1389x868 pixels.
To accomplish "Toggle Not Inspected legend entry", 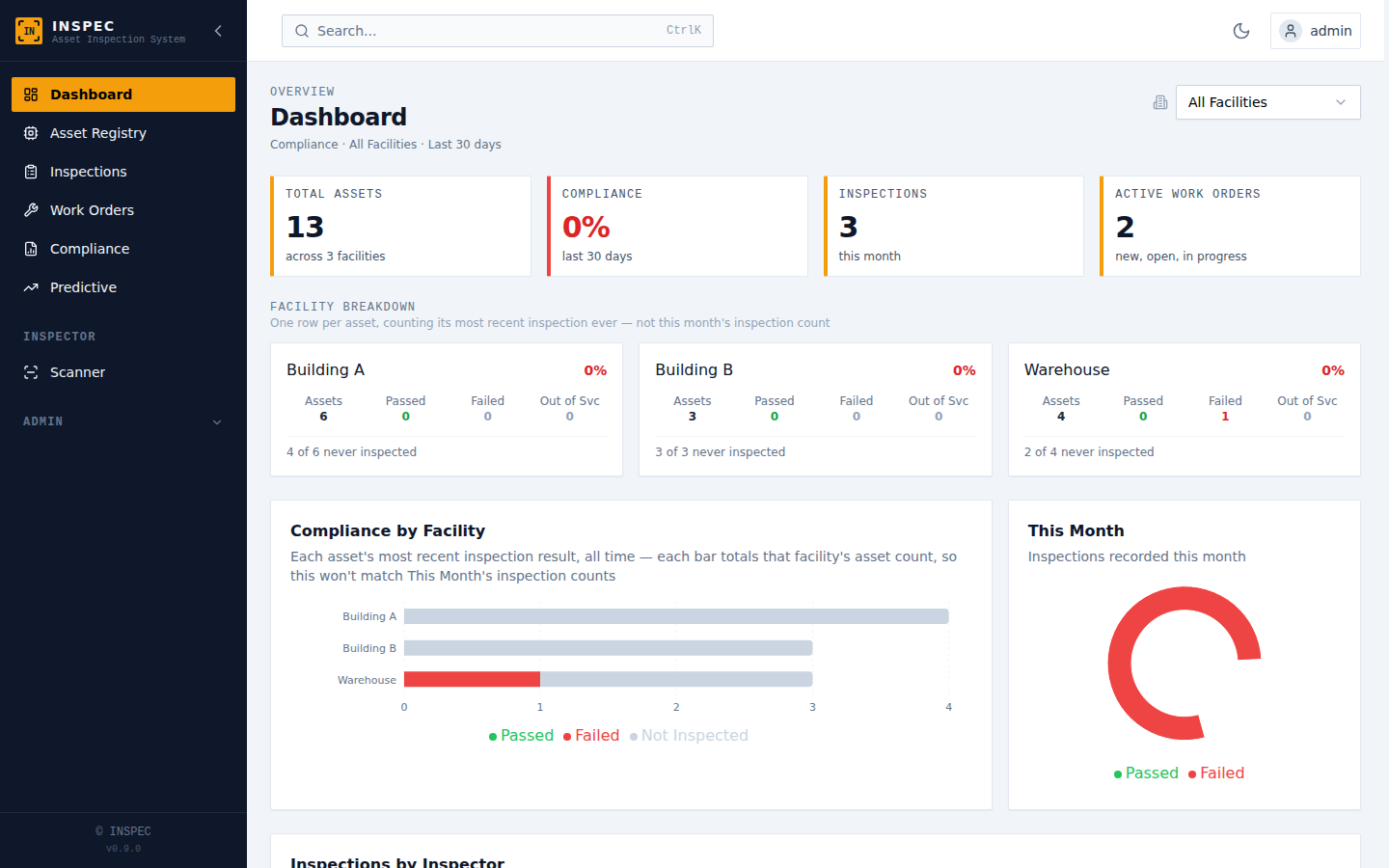I will click(689, 735).
